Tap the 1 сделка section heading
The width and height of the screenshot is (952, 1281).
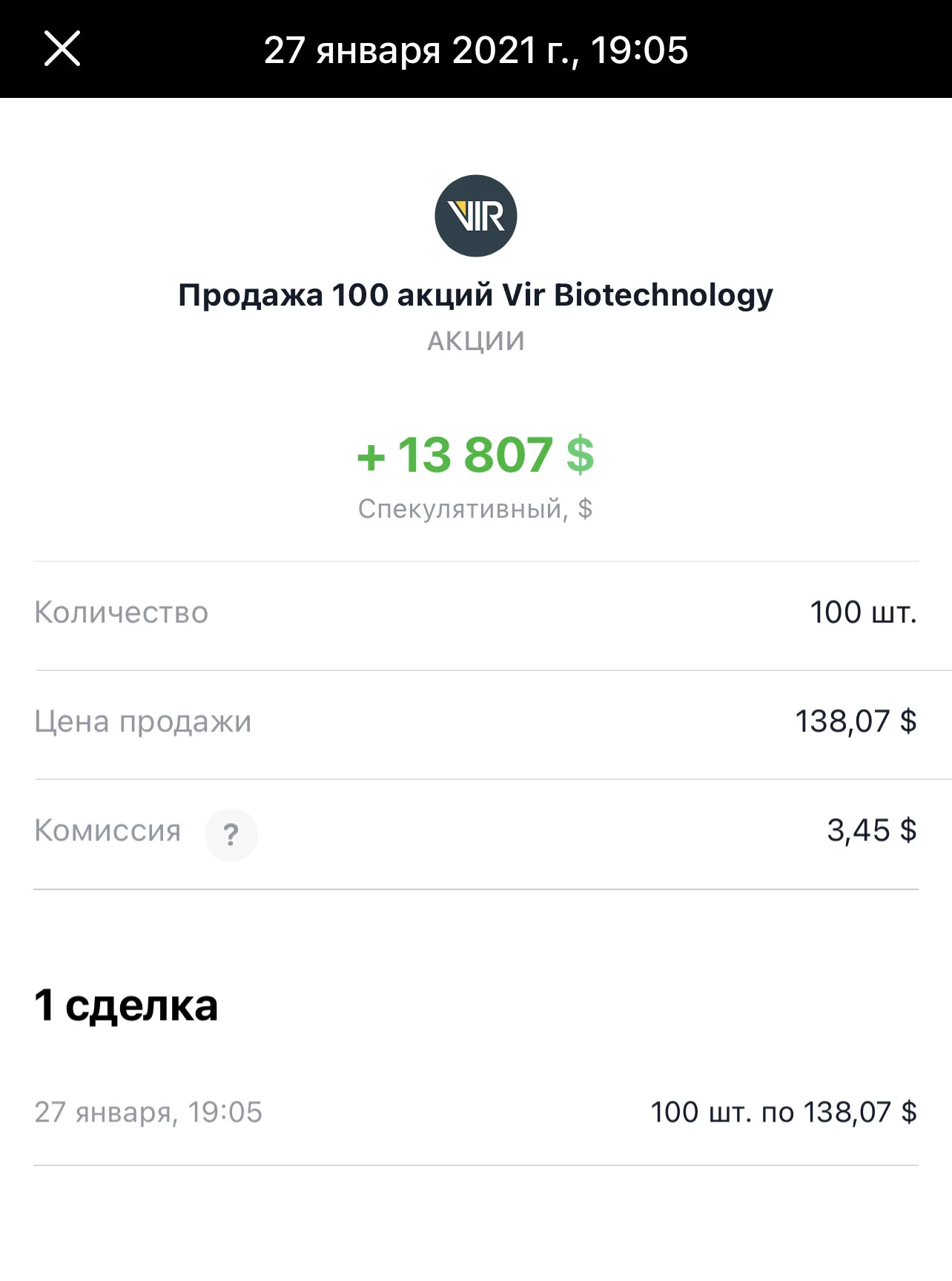(x=126, y=1005)
